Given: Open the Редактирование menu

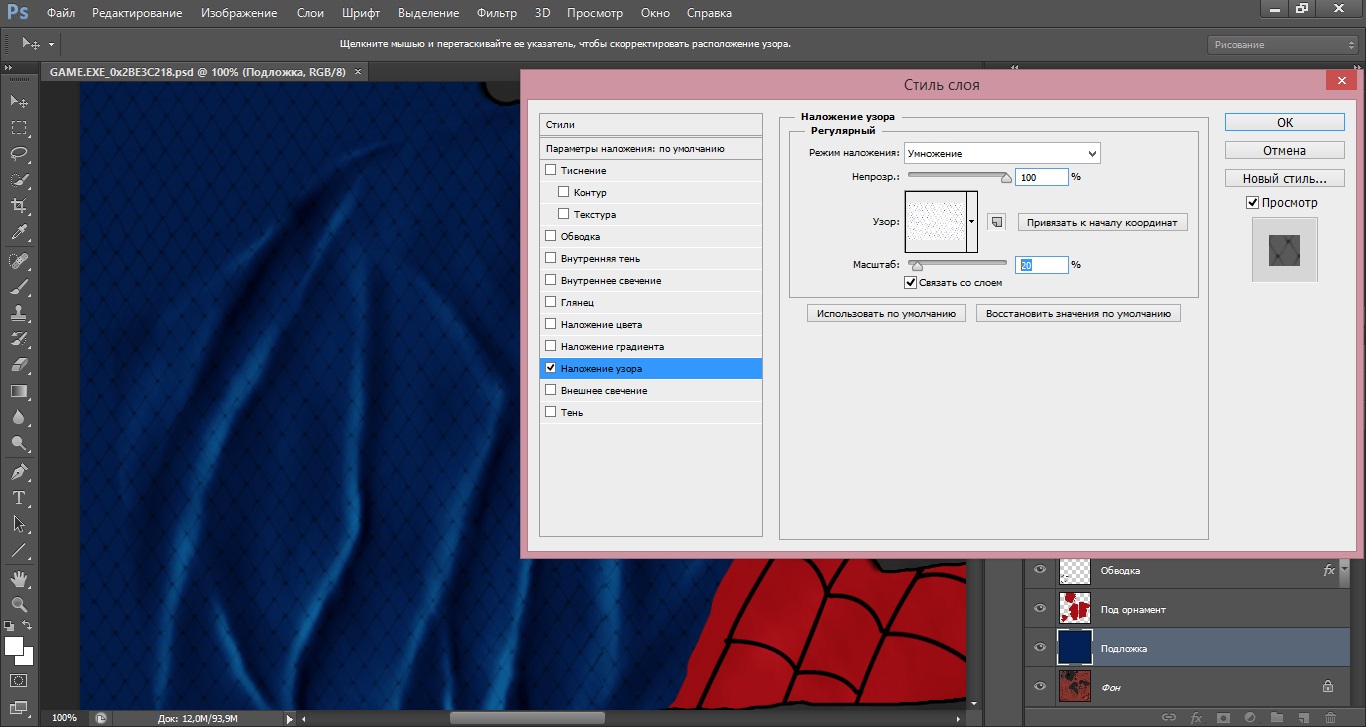Looking at the screenshot, I should tap(137, 13).
